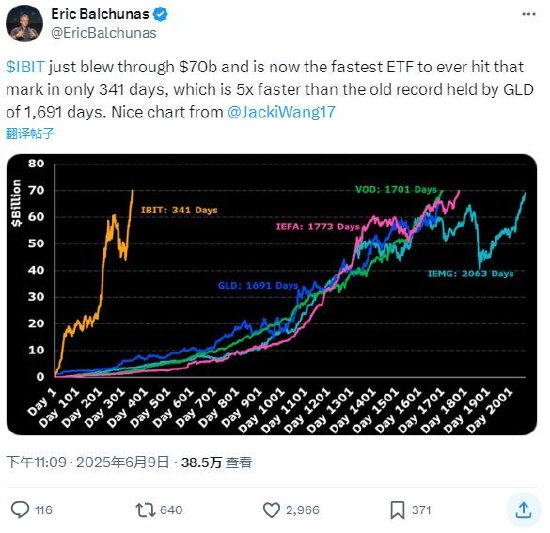This screenshot has height=533, width=550.
Task: Click the blue verified badge
Action: (x=161, y=15)
